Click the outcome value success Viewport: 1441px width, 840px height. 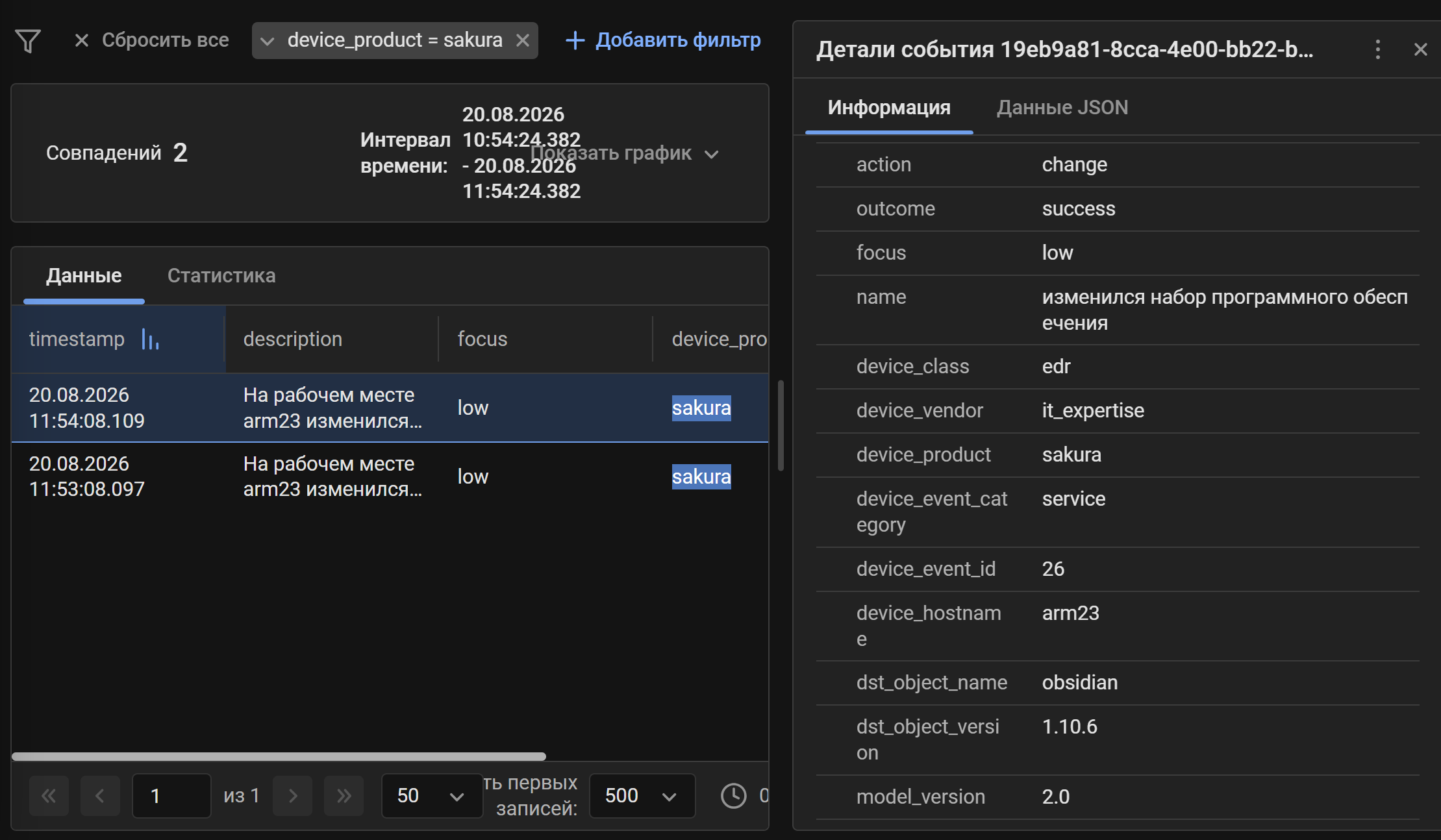tap(1079, 209)
